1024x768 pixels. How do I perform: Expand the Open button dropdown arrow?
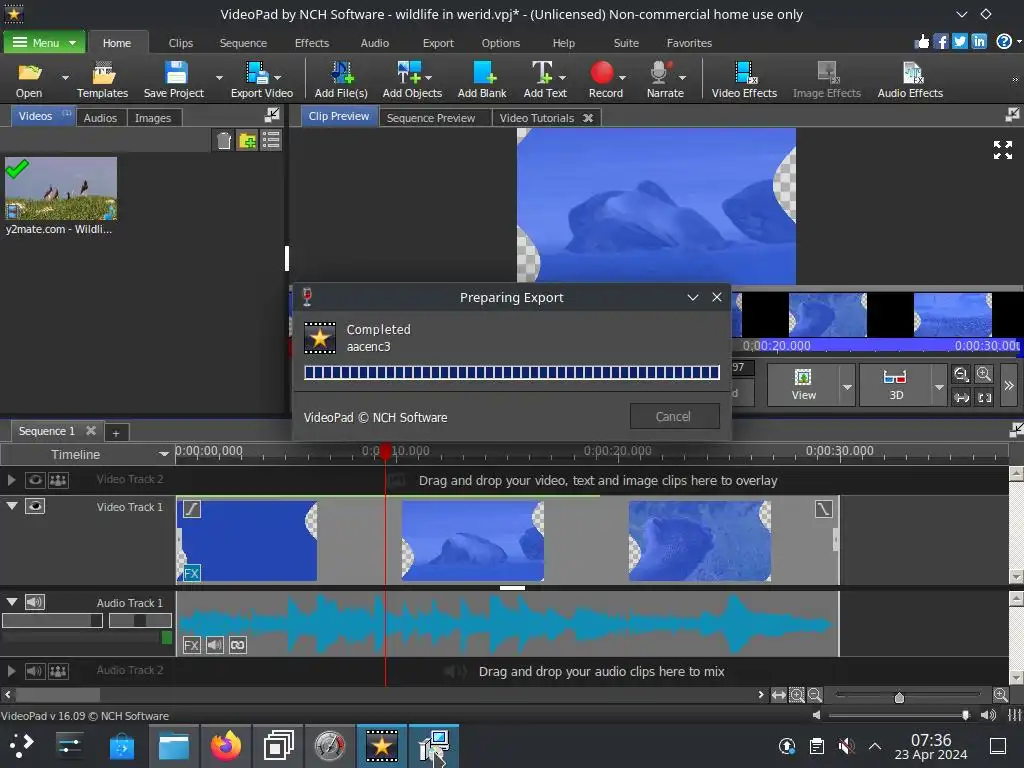(x=65, y=77)
